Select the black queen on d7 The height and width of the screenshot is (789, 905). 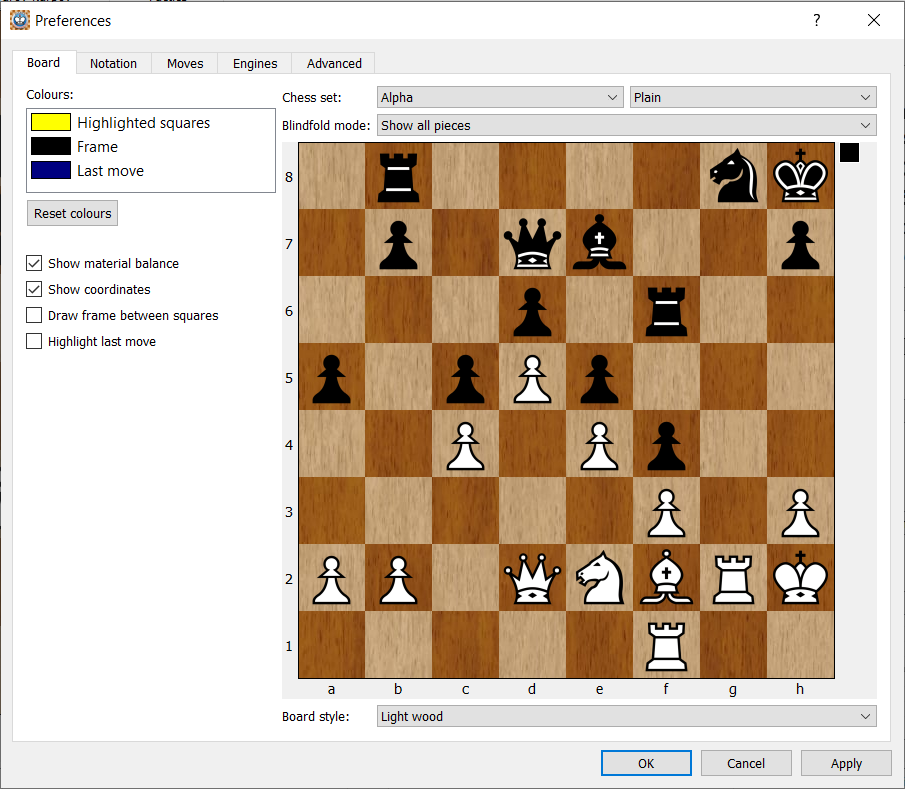[532, 243]
